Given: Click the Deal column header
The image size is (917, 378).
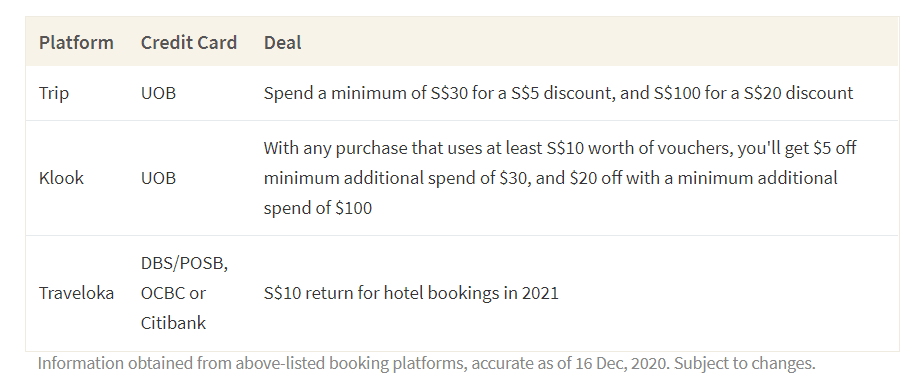Looking at the screenshot, I should click(282, 43).
